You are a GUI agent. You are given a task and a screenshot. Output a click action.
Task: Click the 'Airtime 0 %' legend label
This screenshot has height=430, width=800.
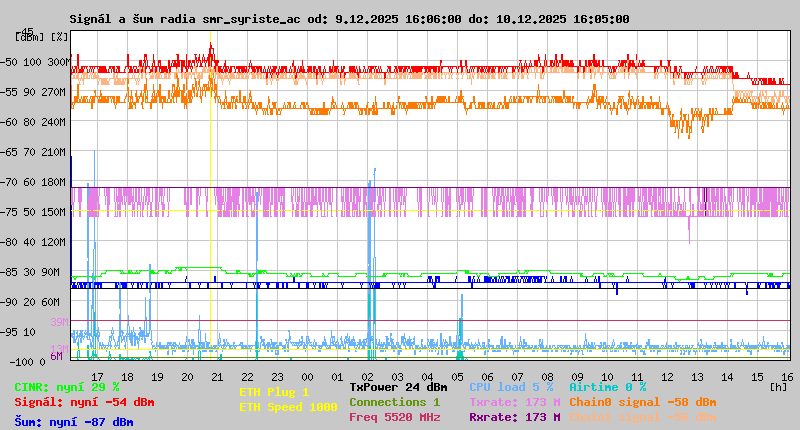point(608,387)
